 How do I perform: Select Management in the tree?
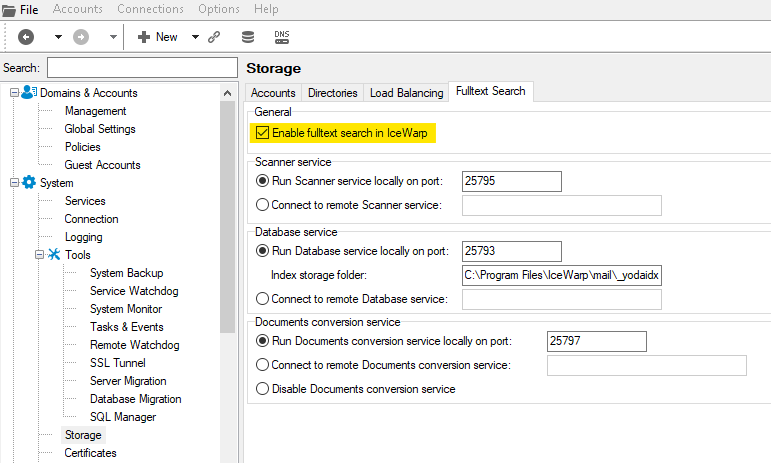point(95,111)
